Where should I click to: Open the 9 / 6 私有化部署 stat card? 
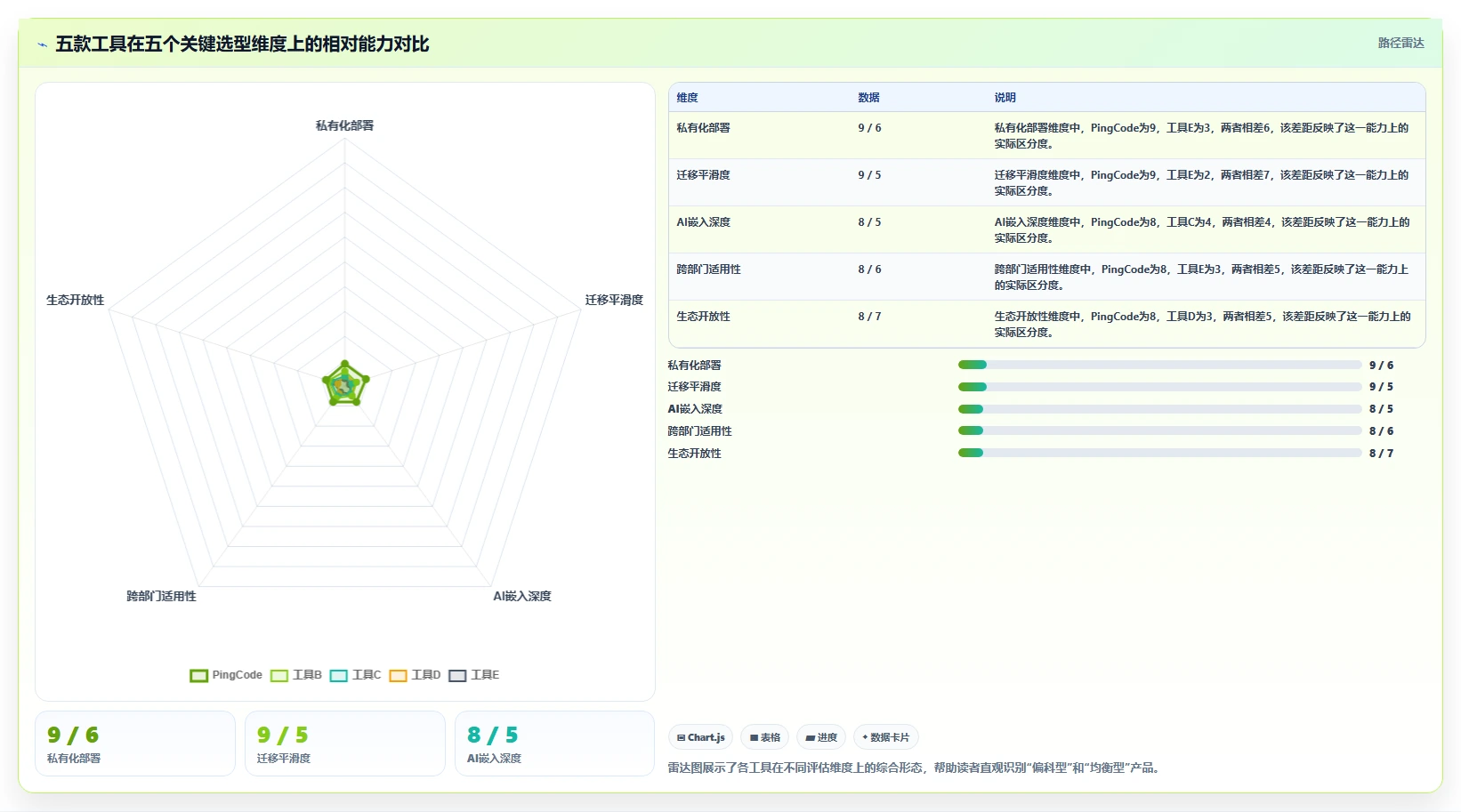tap(135, 744)
